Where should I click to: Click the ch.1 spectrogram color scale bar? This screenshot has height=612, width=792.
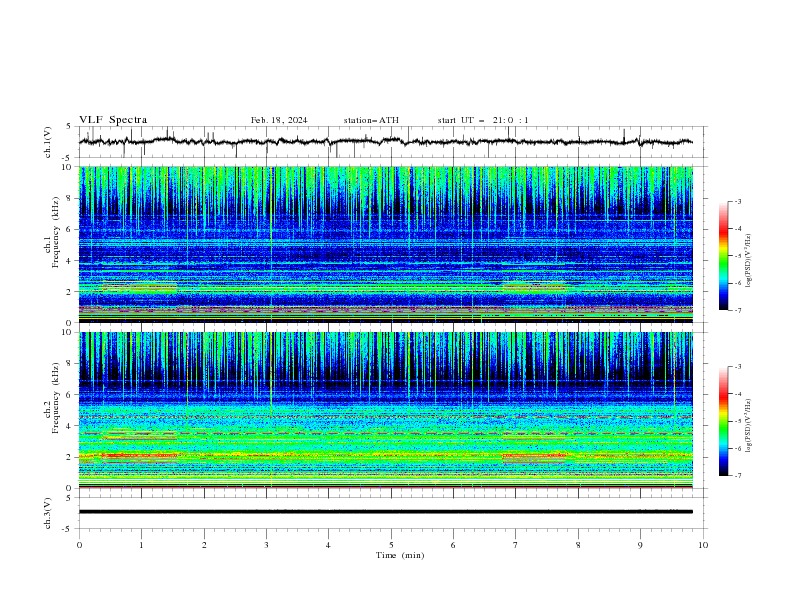point(723,256)
